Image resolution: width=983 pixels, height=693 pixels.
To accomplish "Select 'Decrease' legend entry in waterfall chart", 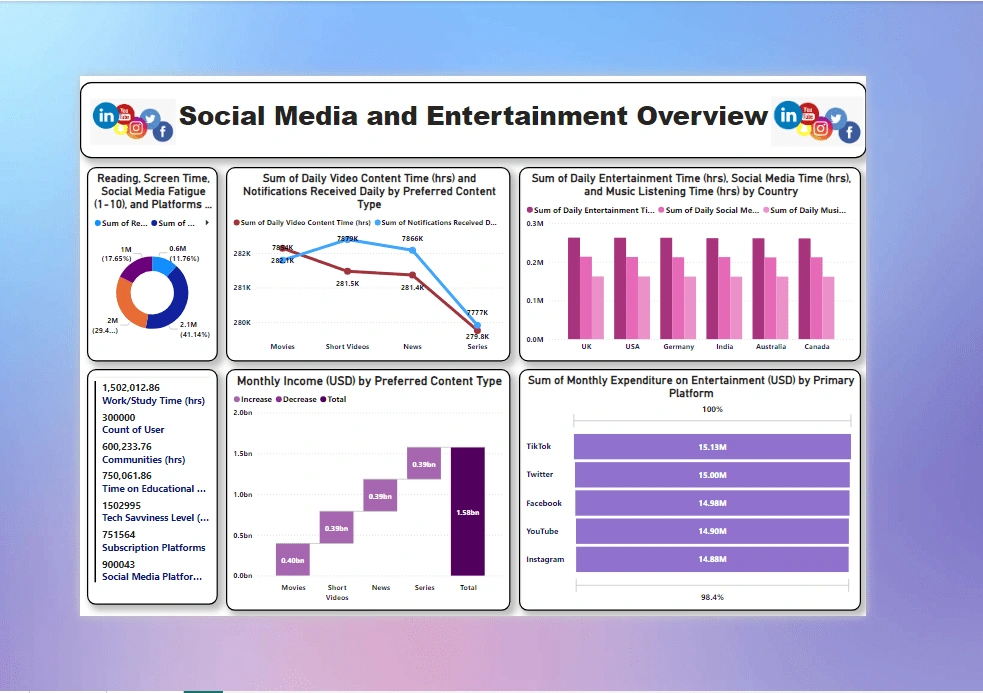I will pos(296,399).
